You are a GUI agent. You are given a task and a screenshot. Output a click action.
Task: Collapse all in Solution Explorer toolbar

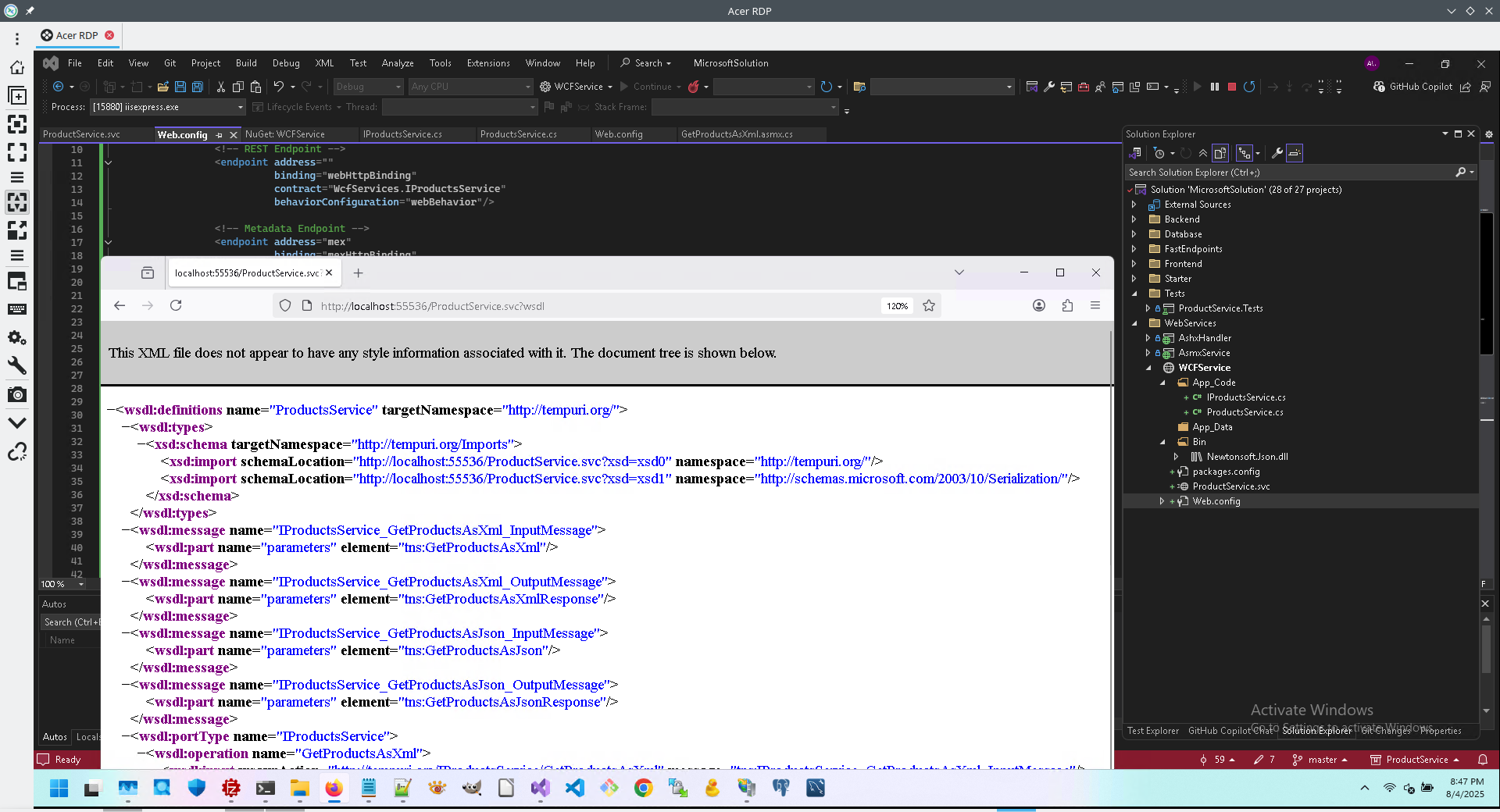(1203, 153)
